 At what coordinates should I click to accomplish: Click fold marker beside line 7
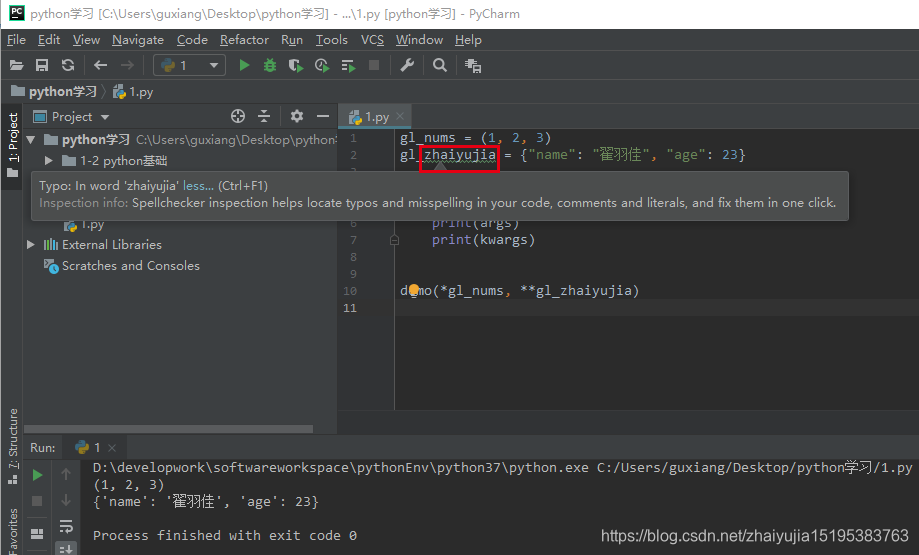click(394, 240)
